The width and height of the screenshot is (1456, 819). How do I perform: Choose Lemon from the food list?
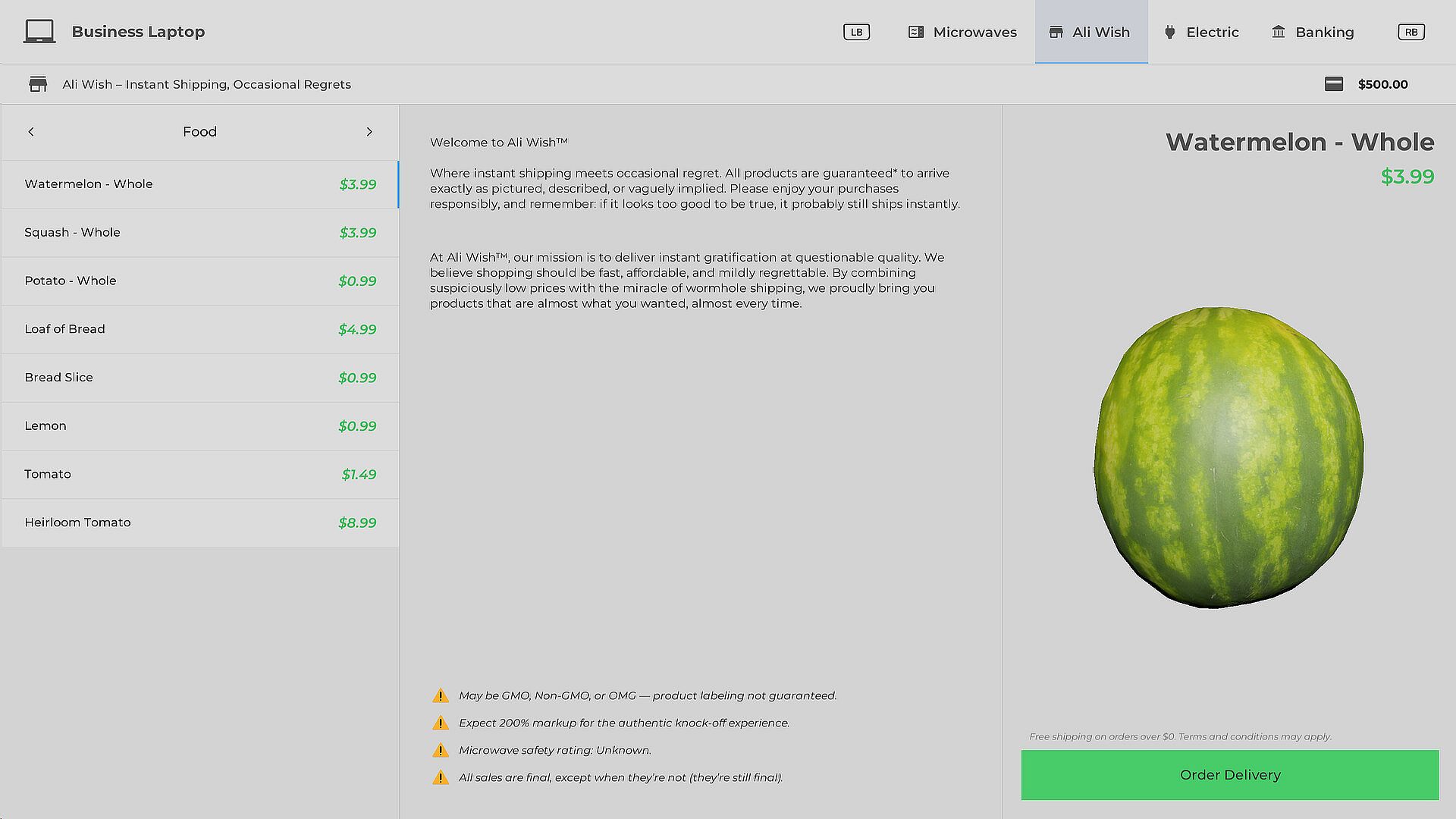(200, 426)
